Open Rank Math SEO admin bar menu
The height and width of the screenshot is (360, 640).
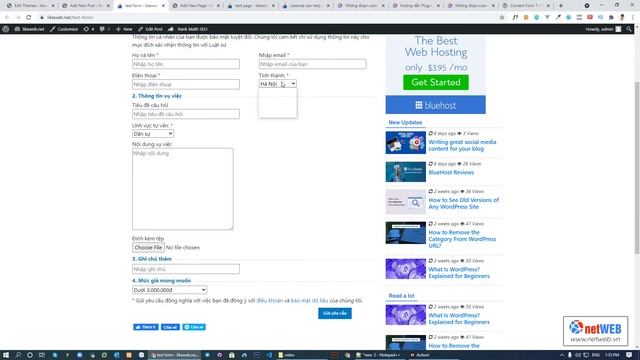[188, 29]
